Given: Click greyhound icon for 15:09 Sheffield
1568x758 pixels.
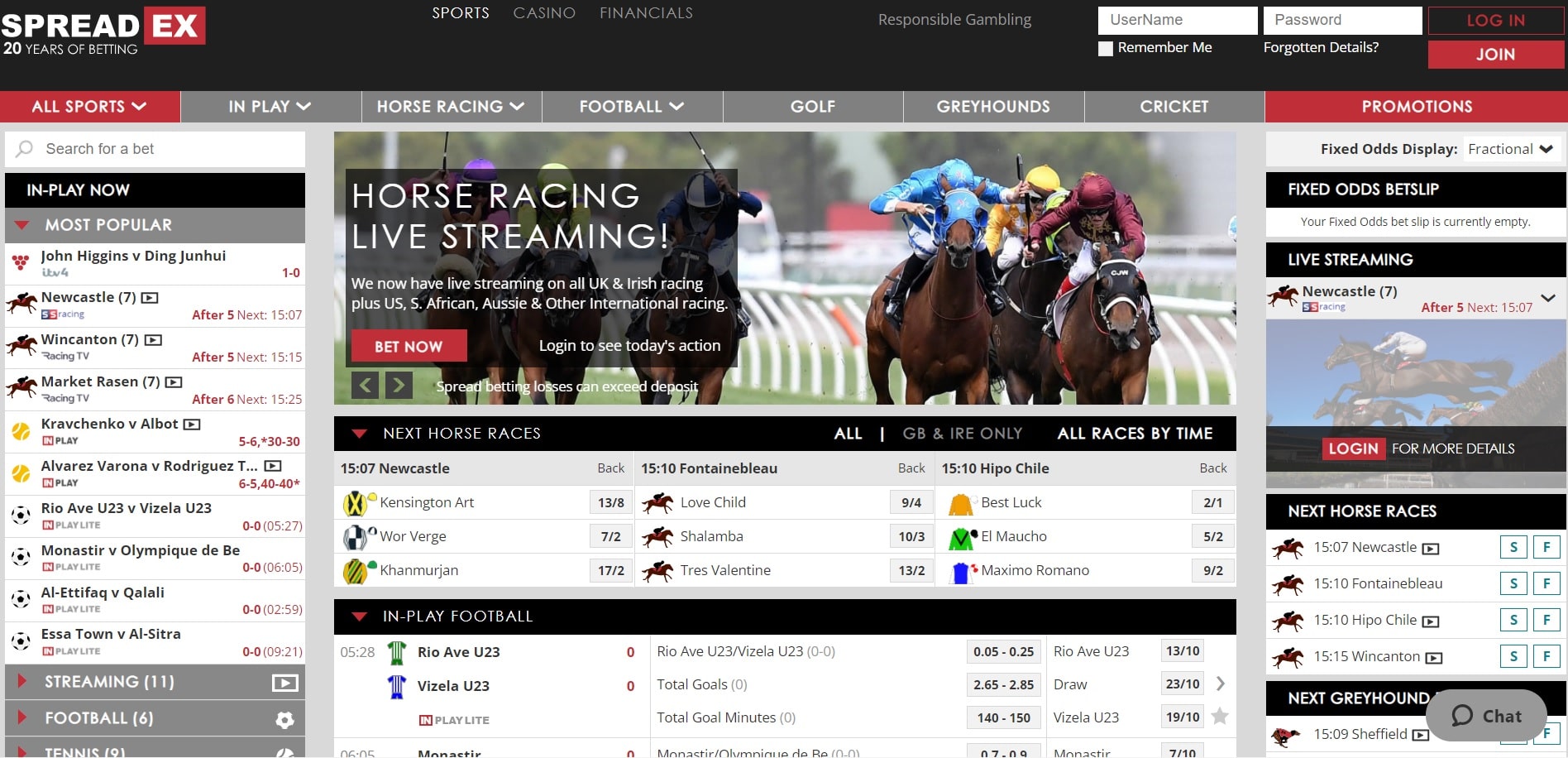Looking at the screenshot, I should (1286, 736).
